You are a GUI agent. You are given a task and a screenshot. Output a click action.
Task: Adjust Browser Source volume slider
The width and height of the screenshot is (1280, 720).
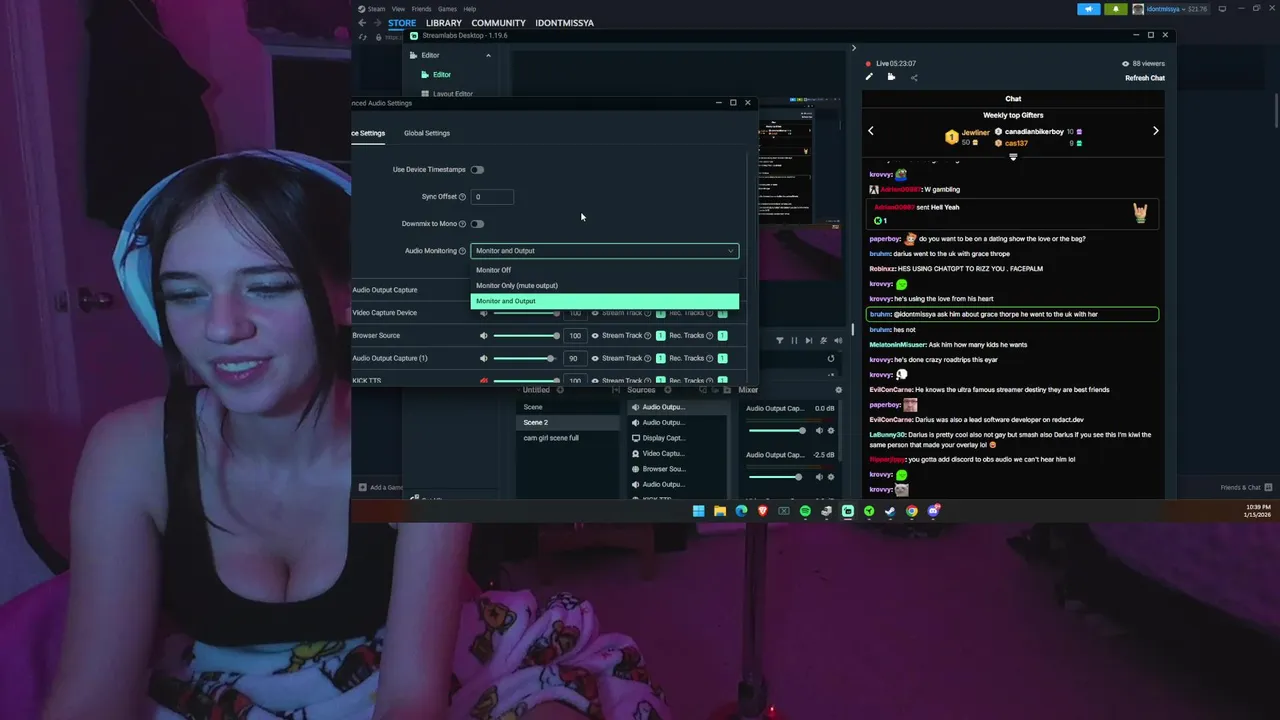[527, 335]
